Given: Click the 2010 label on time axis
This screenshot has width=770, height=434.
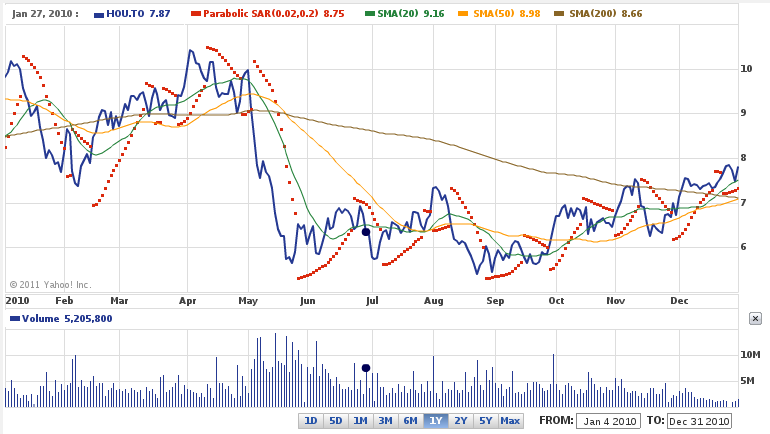Looking at the screenshot, I should click(x=17, y=300).
